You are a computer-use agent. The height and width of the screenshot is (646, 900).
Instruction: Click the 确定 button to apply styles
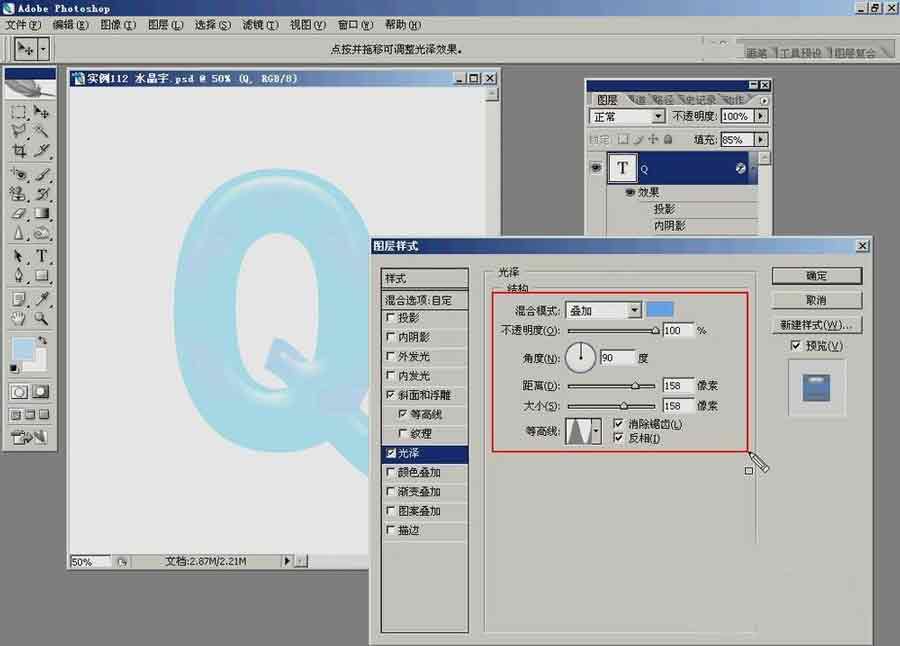(818, 275)
